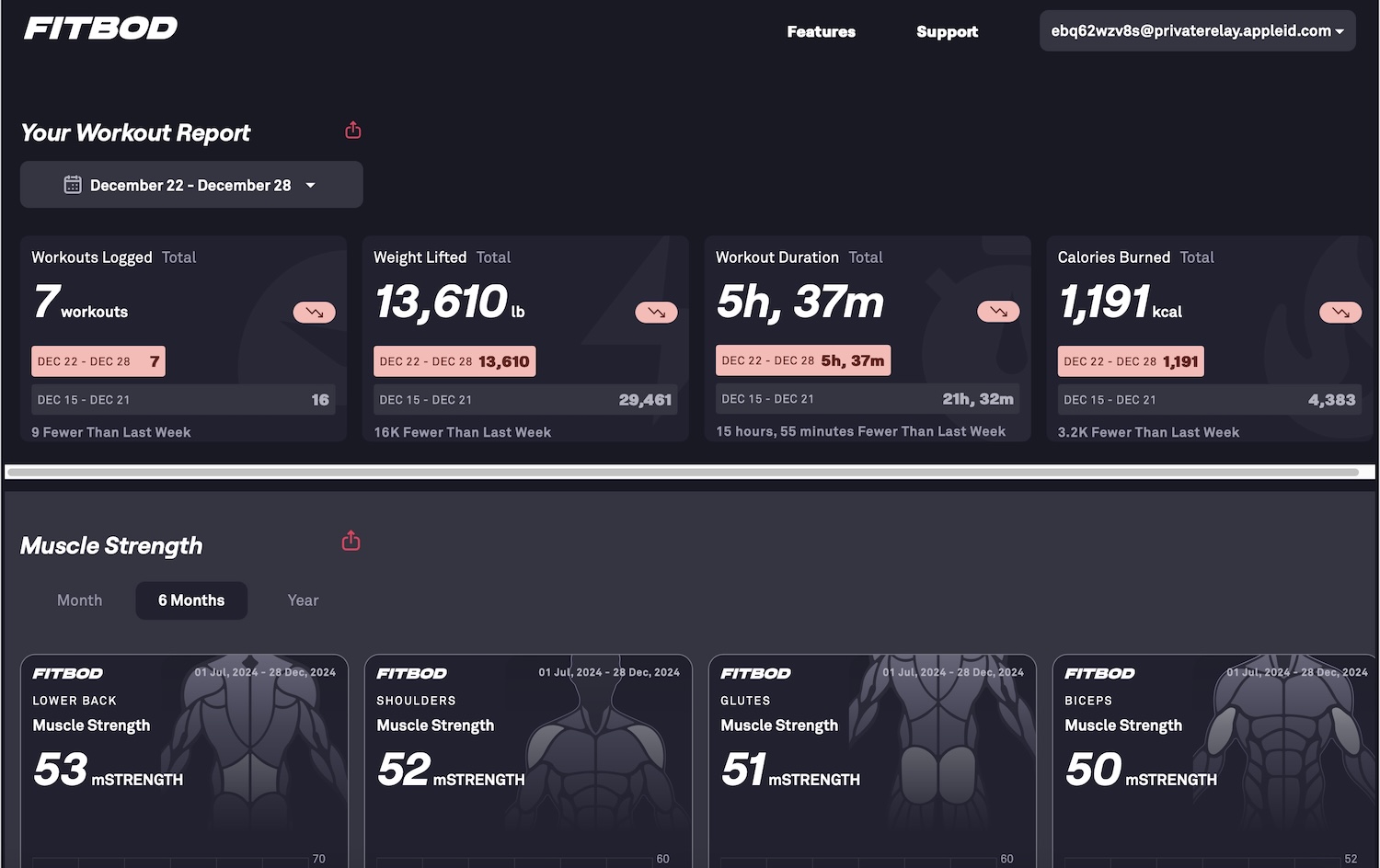1380x868 pixels.
Task: Click the LOWER BACK muscle label
Action: 75,701
